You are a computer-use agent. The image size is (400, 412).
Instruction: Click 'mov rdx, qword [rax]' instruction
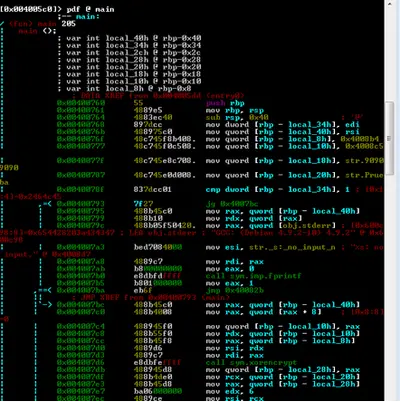coord(254,218)
